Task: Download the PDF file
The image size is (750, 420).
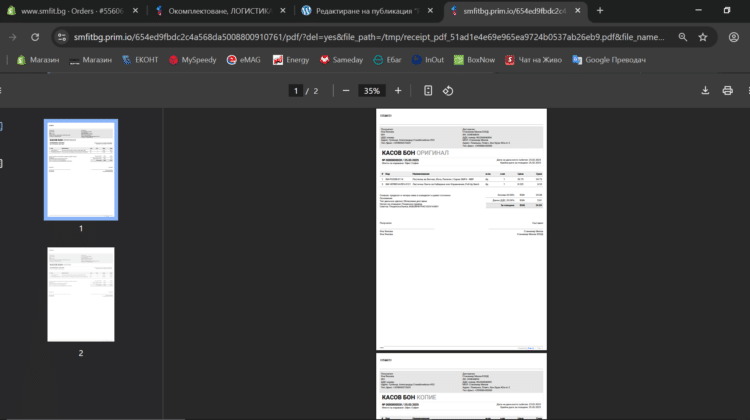Action: click(705, 90)
